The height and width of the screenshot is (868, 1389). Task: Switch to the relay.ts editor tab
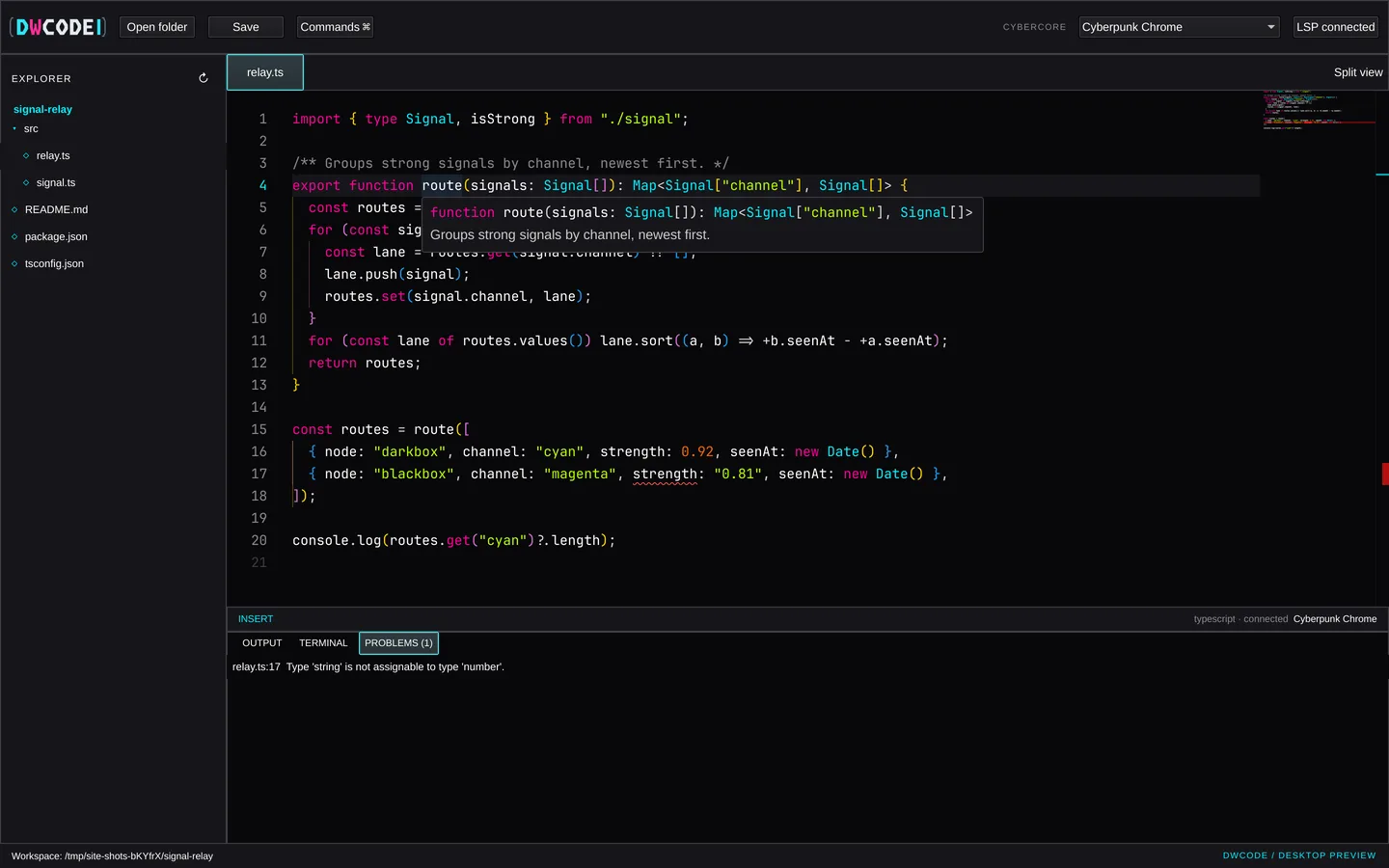[x=265, y=72]
